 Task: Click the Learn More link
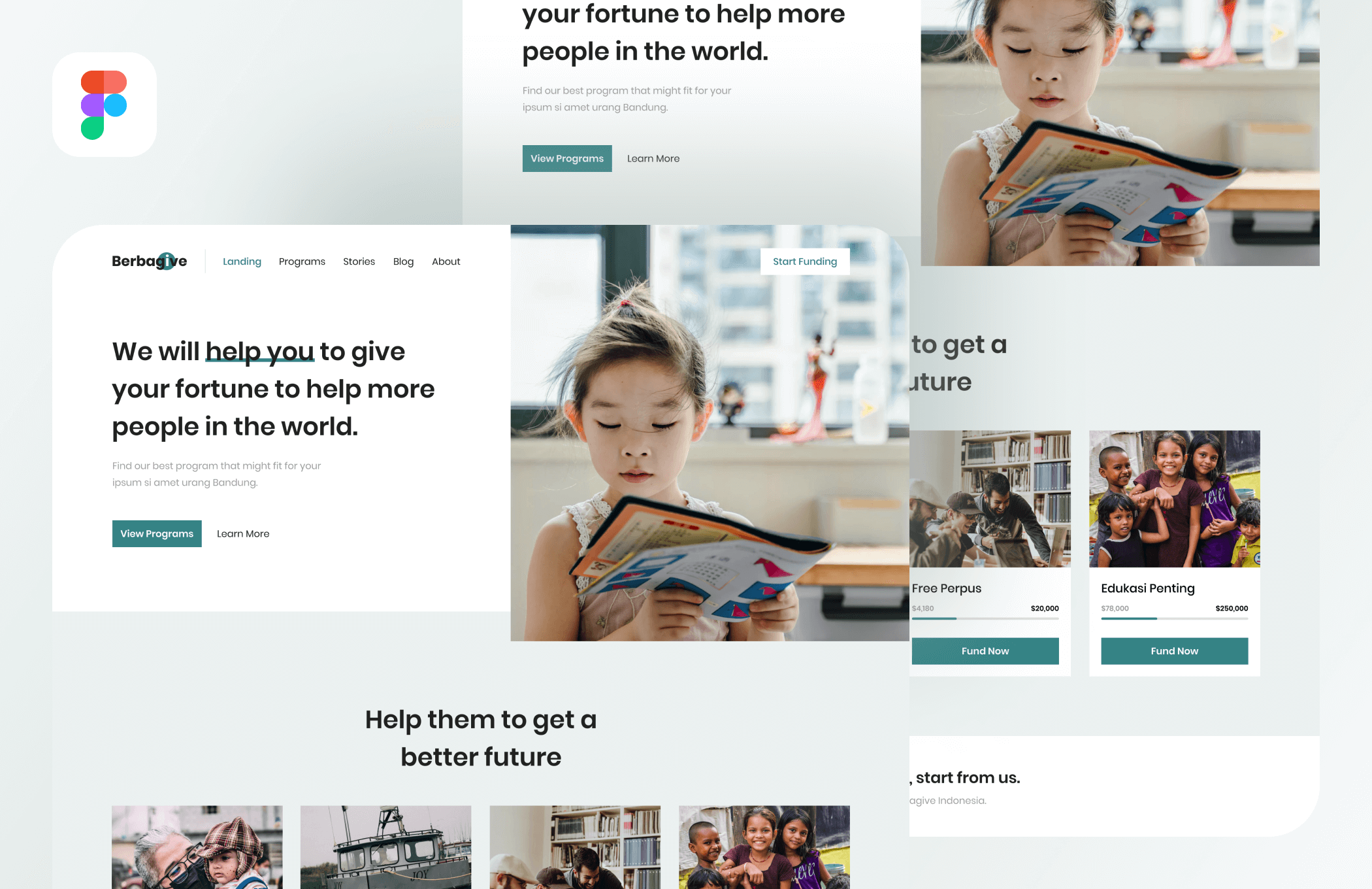pyautogui.click(x=242, y=533)
